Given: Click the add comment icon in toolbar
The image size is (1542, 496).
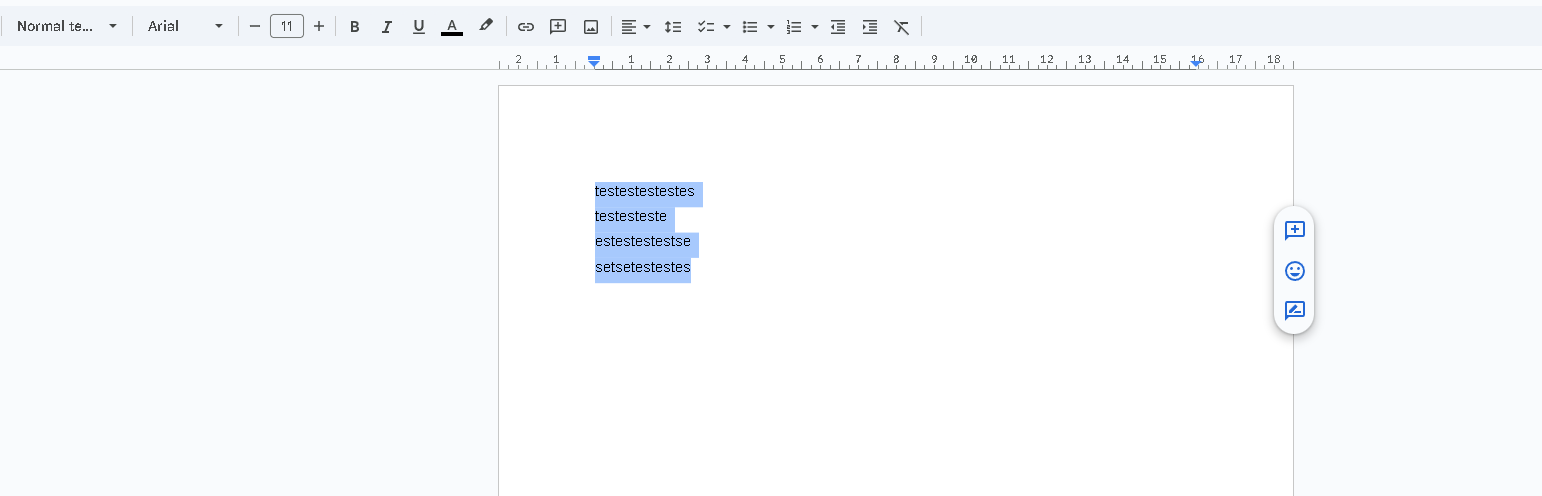Looking at the screenshot, I should (558, 27).
